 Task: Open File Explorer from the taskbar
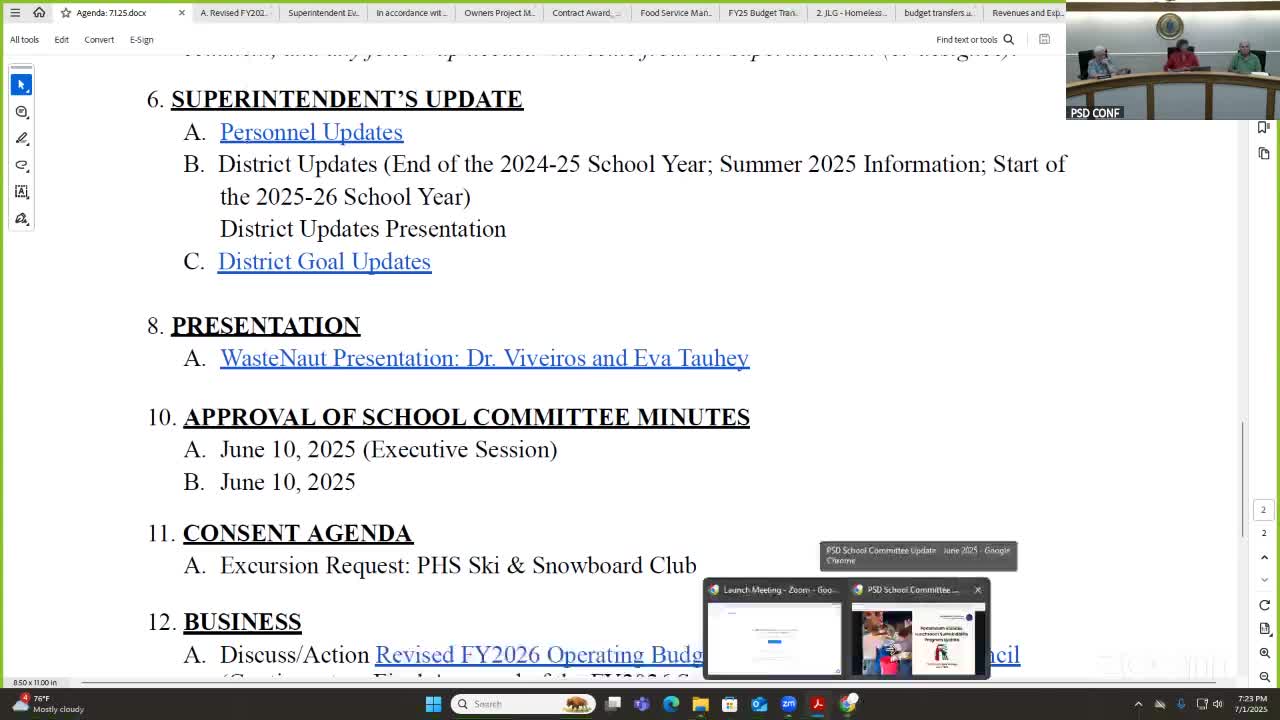click(700, 704)
